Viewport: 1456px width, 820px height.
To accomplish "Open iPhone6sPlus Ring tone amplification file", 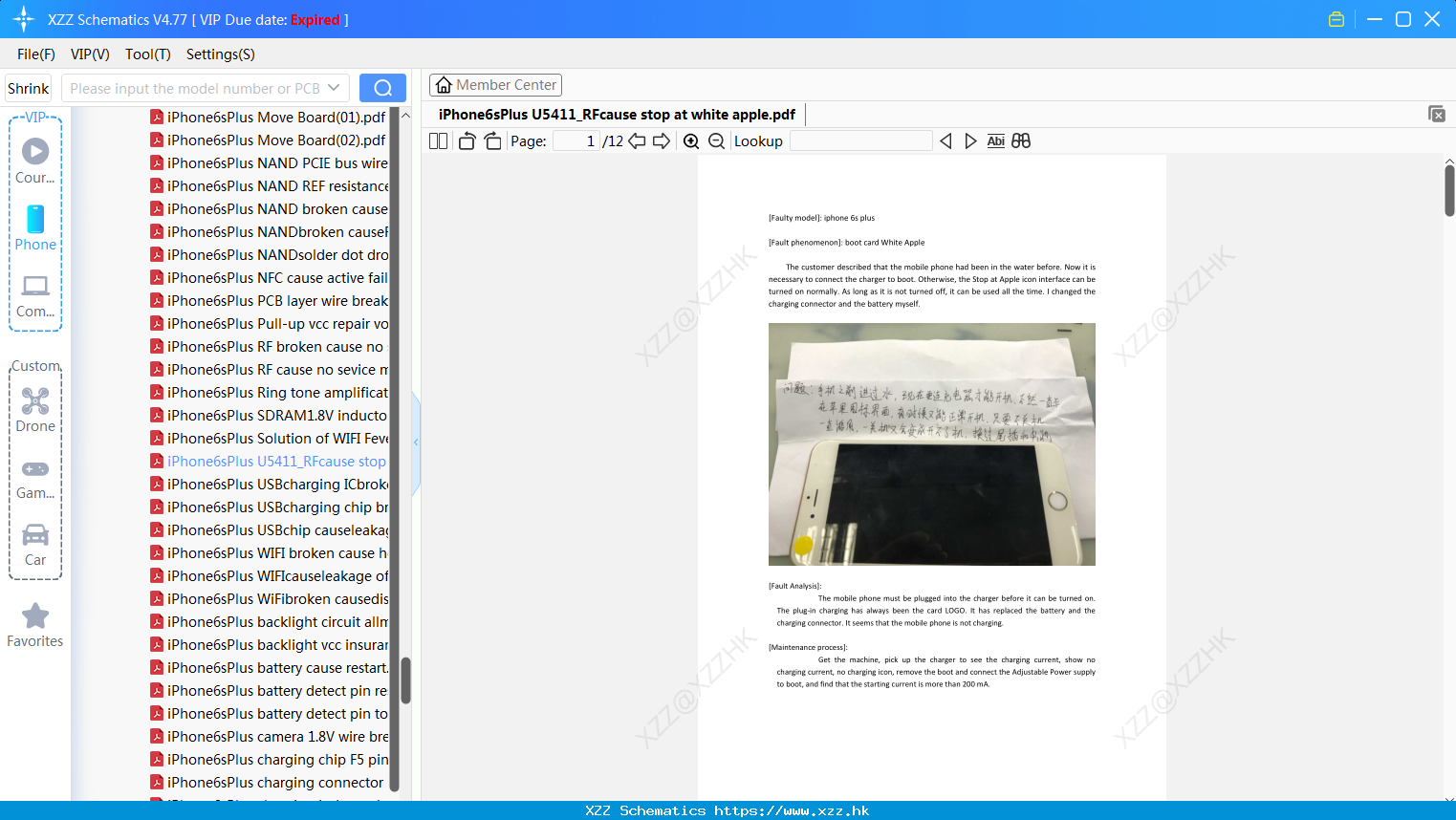I will 270,393.
